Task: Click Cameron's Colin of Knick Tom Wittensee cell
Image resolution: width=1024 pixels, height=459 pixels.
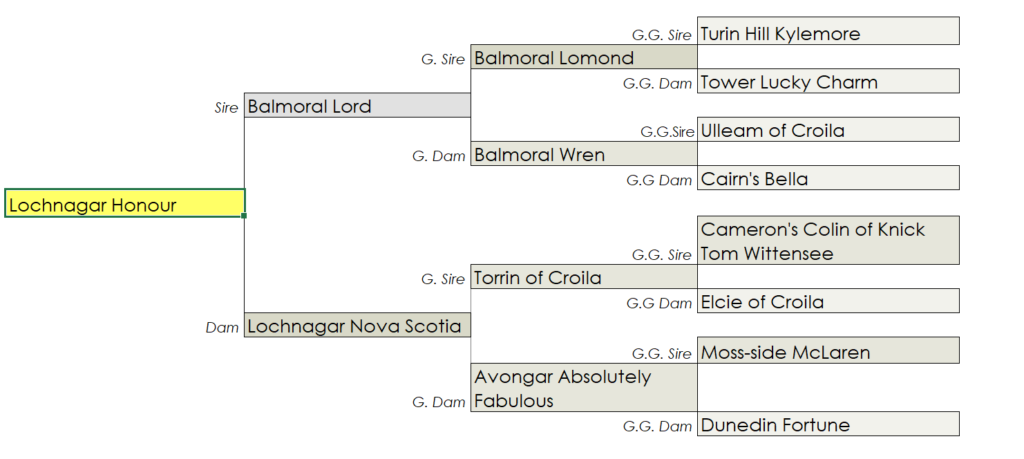Action: coord(828,241)
